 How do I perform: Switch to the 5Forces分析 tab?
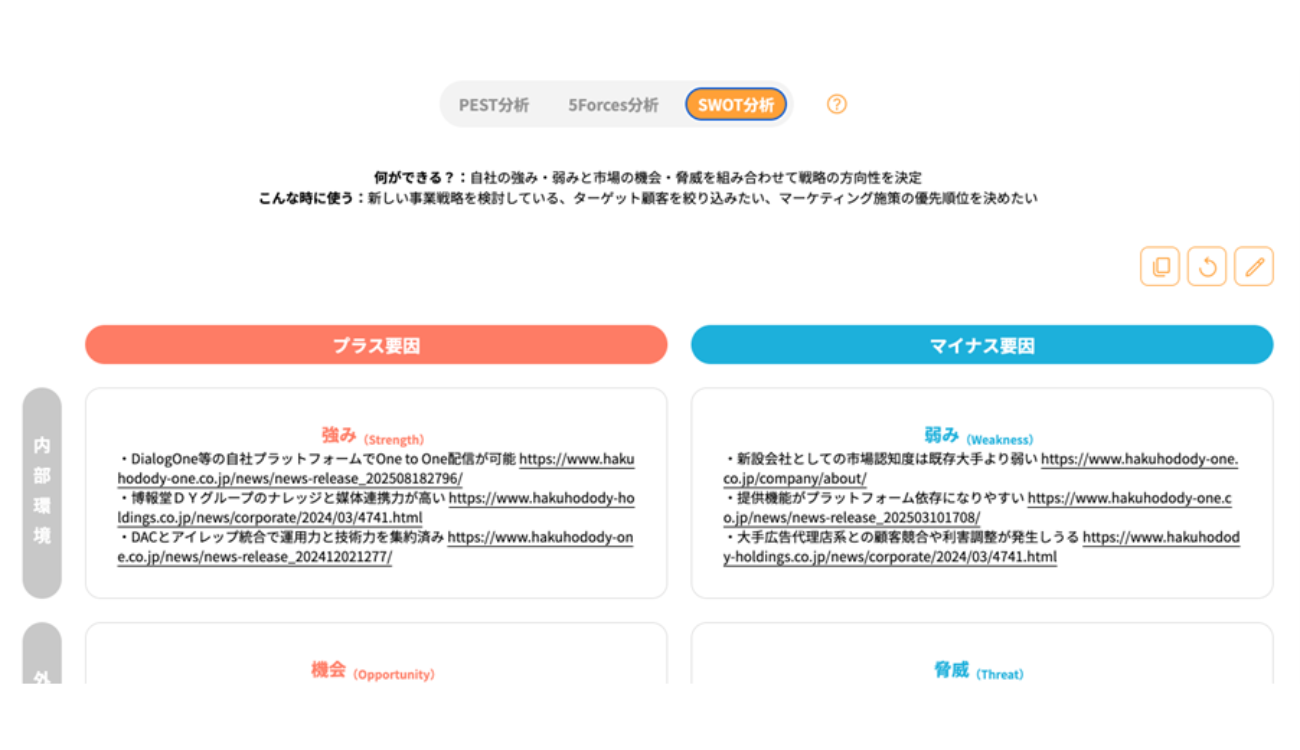click(x=613, y=105)
